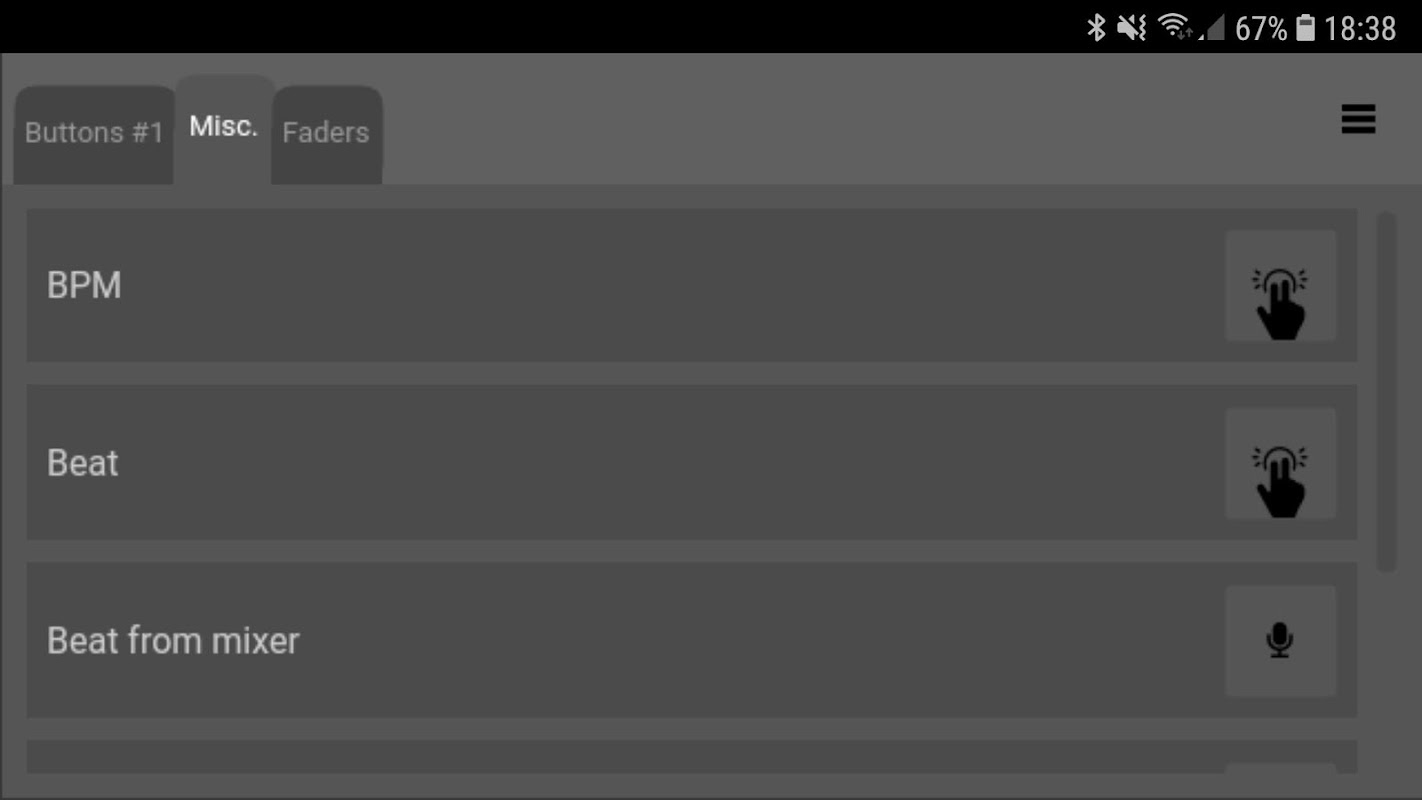1422x800 pixels.
Task: Click the battery status bar icon
Action: coord(1305,28)
